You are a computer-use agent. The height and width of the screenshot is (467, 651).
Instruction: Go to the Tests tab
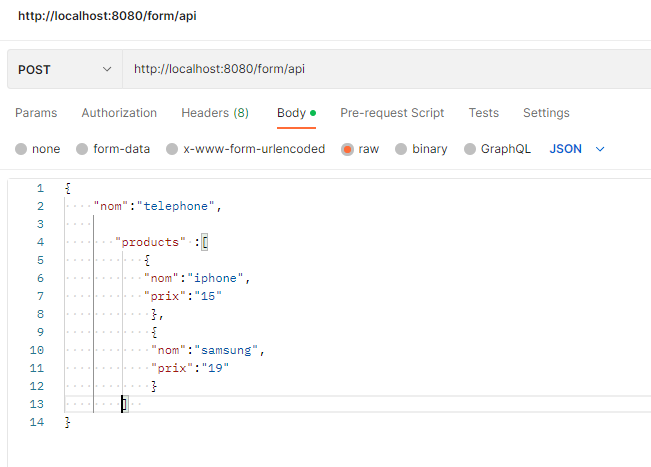(x=484, y=113)
